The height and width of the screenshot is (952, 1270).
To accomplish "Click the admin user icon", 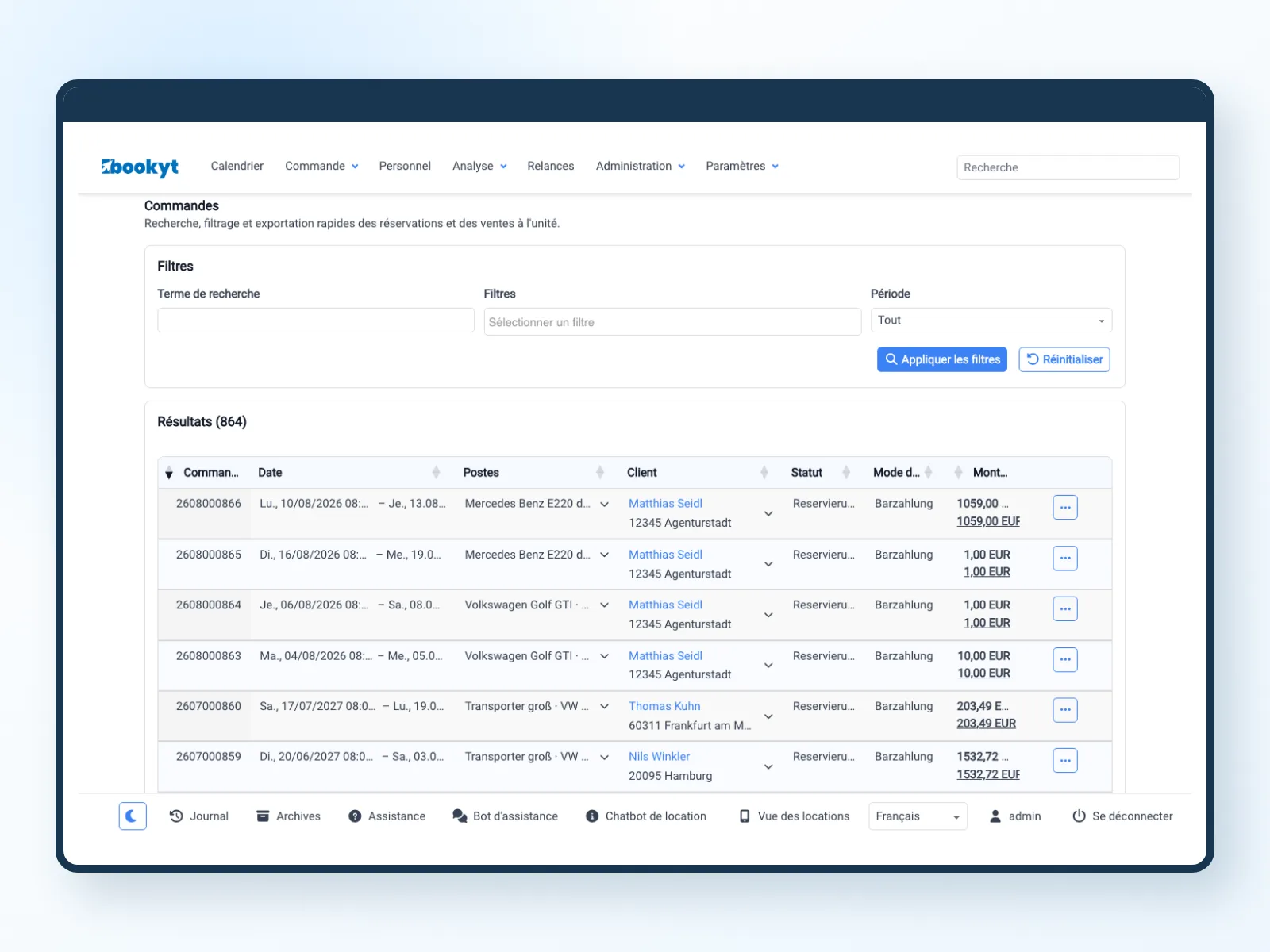I will pos(995,816).
